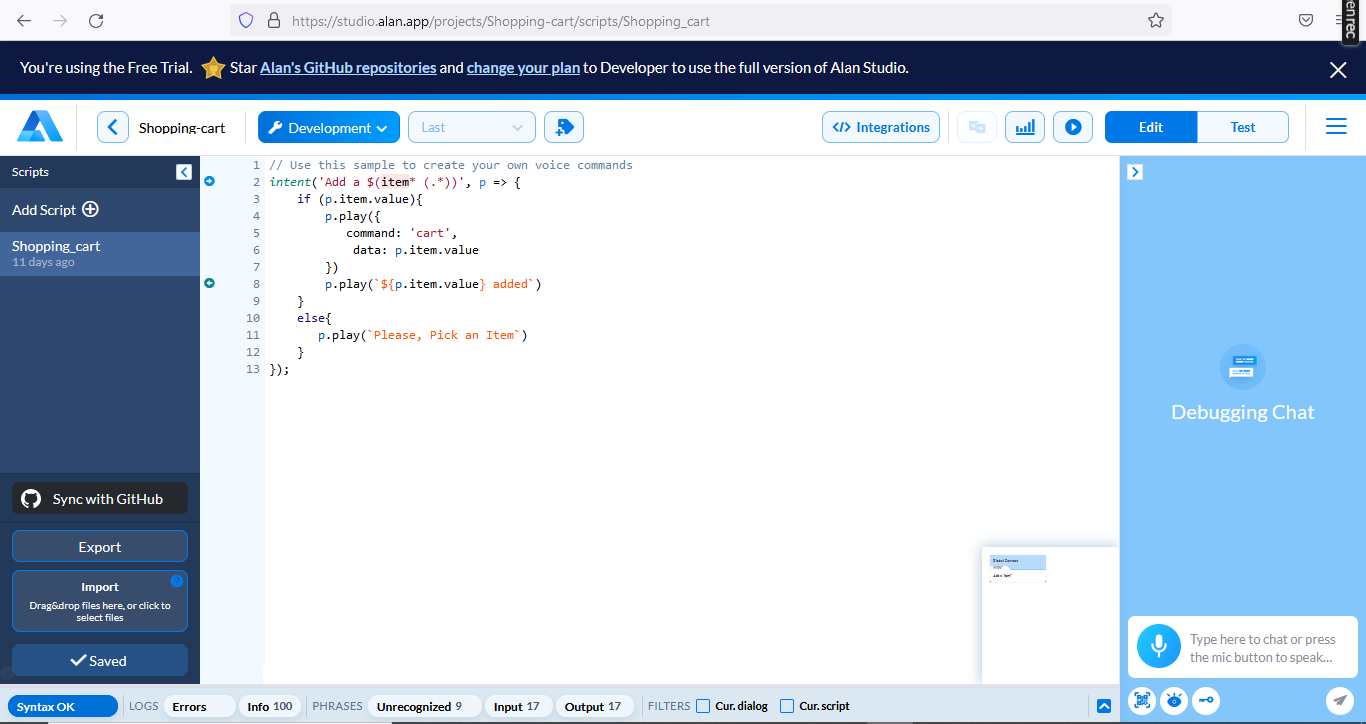Open the QR code scanner icon

click(1142, 701)
